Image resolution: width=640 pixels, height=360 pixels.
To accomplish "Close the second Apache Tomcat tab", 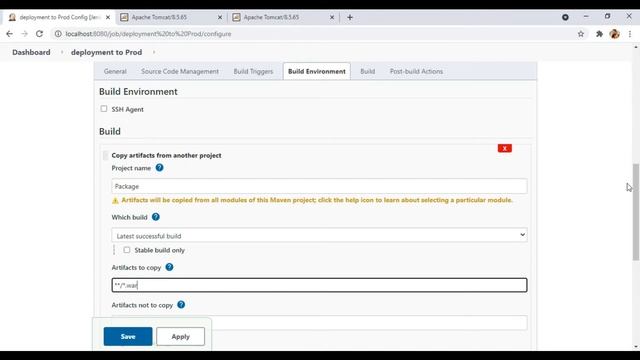I will click(x=332, y=18).
